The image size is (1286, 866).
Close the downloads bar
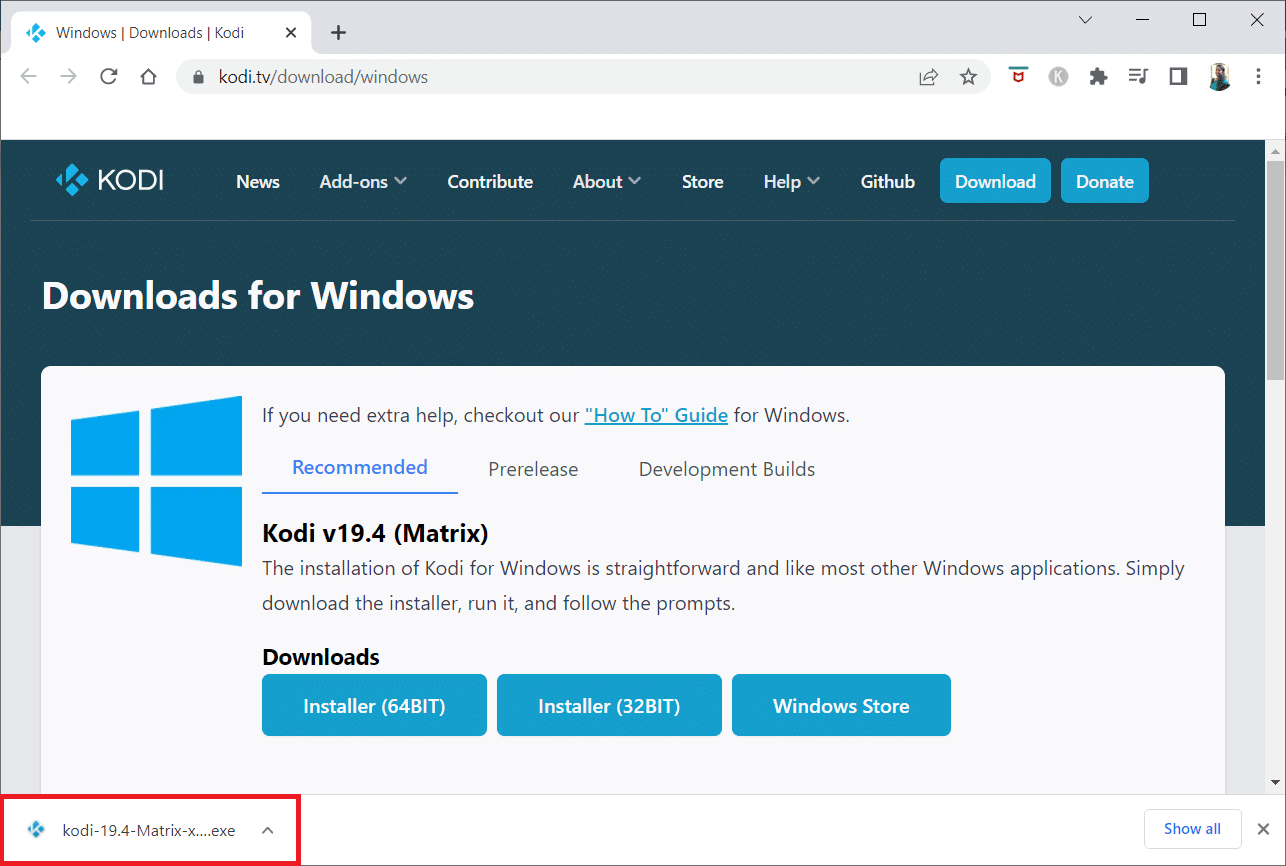(x=1263, y=829)
